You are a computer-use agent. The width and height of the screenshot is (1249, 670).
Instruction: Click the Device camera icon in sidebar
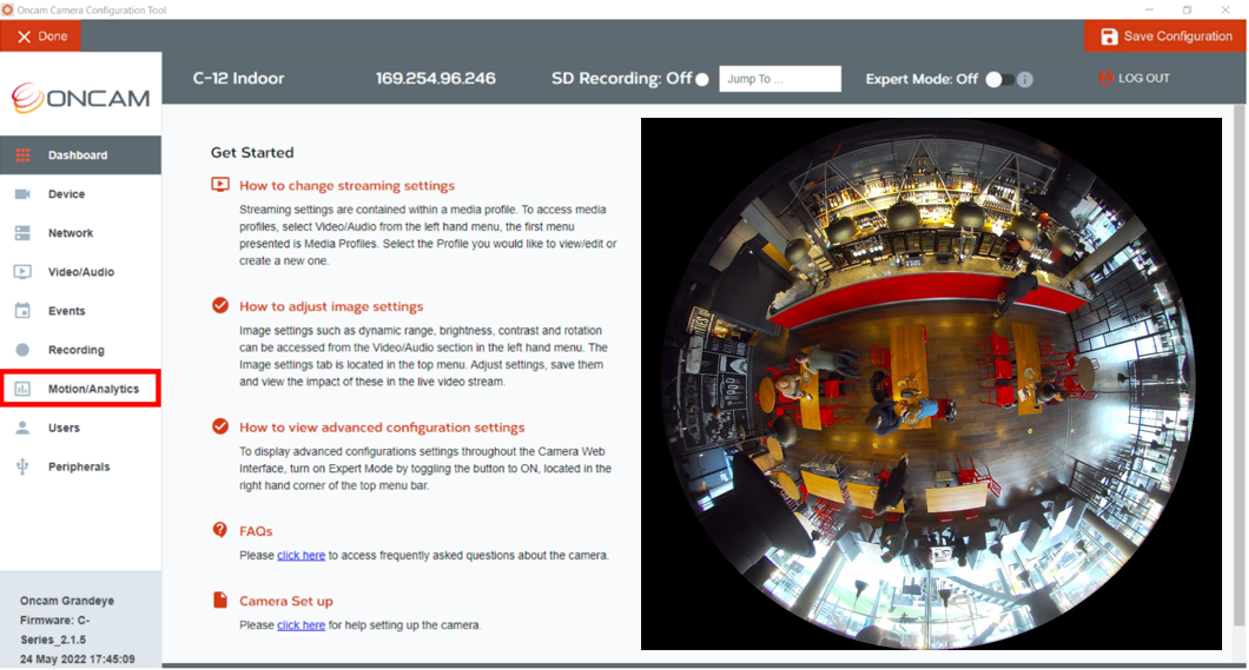[x=23, y=194]
